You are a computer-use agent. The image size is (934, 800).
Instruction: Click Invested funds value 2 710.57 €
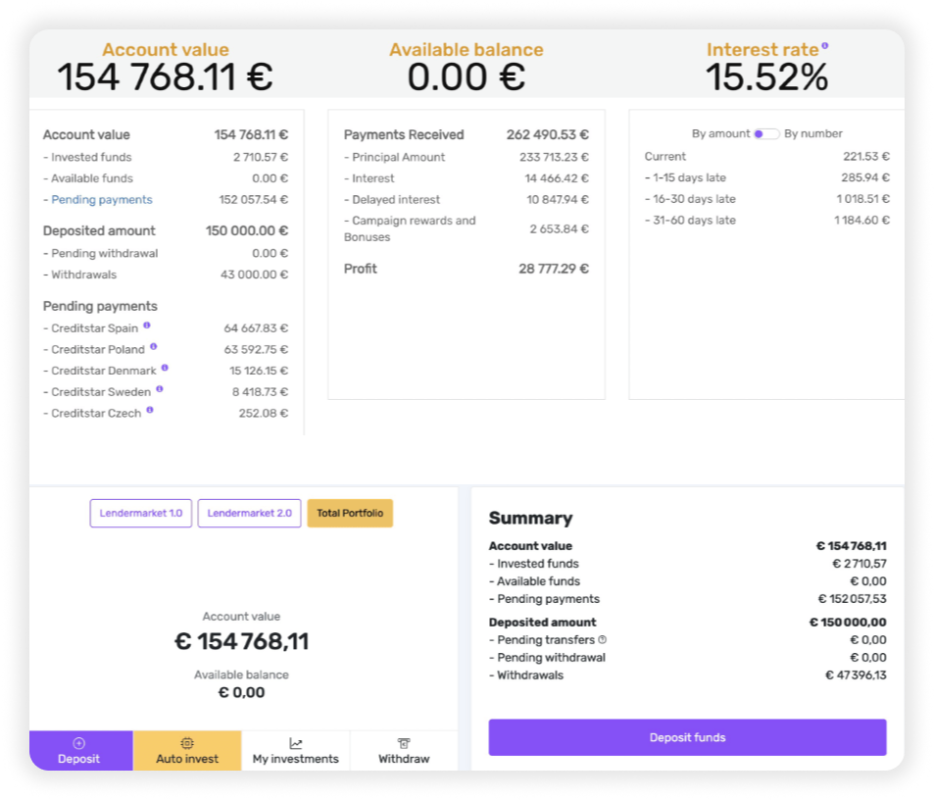[260, 157]
